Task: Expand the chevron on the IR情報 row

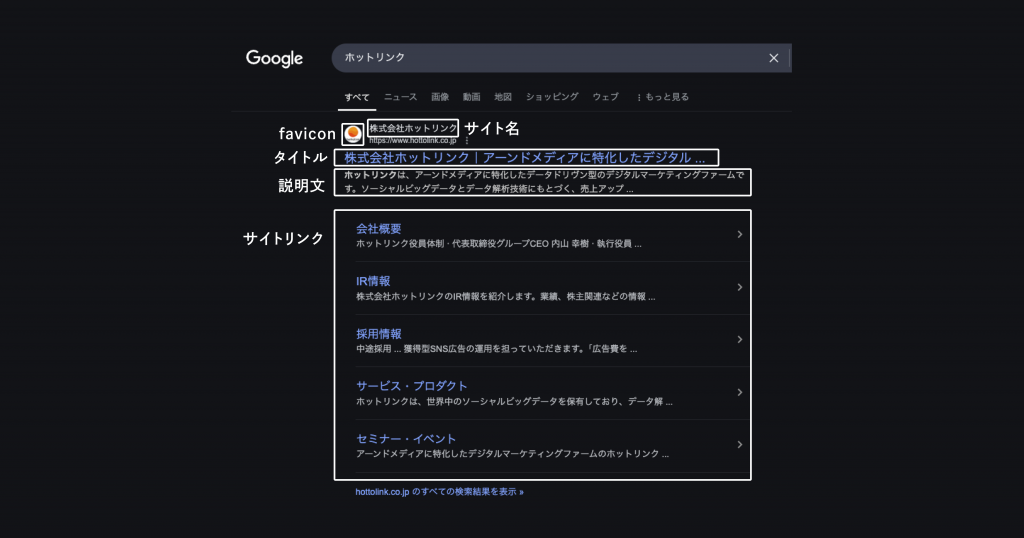Action: [x=739, y=287]
